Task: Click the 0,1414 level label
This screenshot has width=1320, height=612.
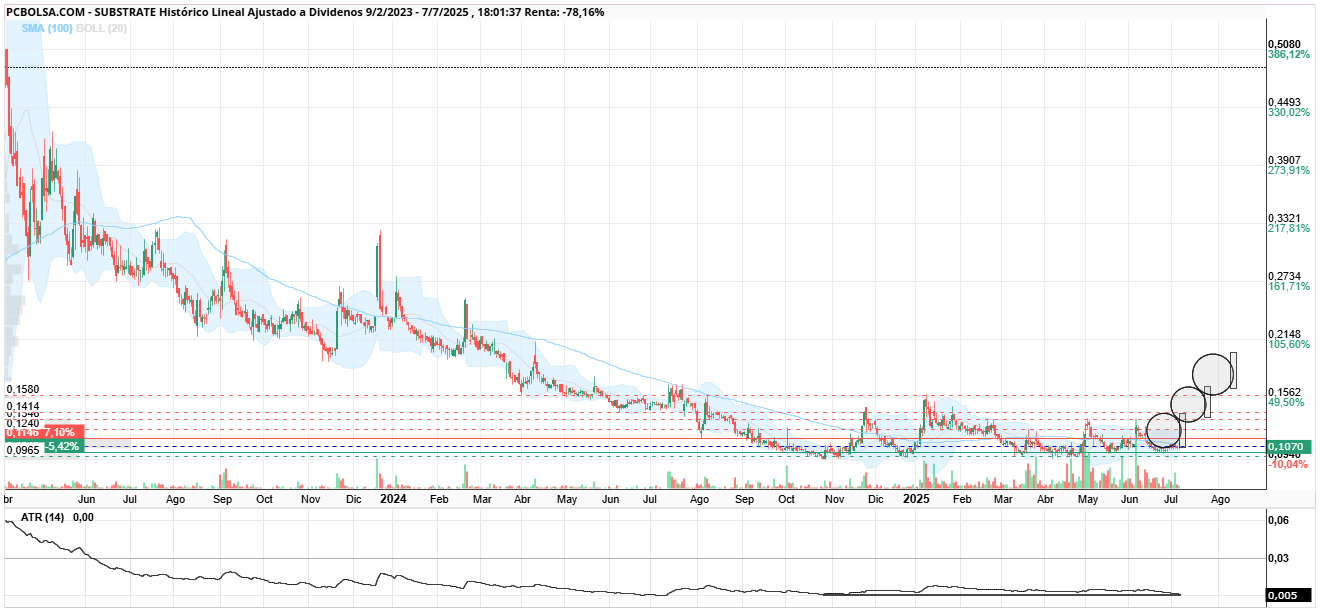Action: coord(22,407)
